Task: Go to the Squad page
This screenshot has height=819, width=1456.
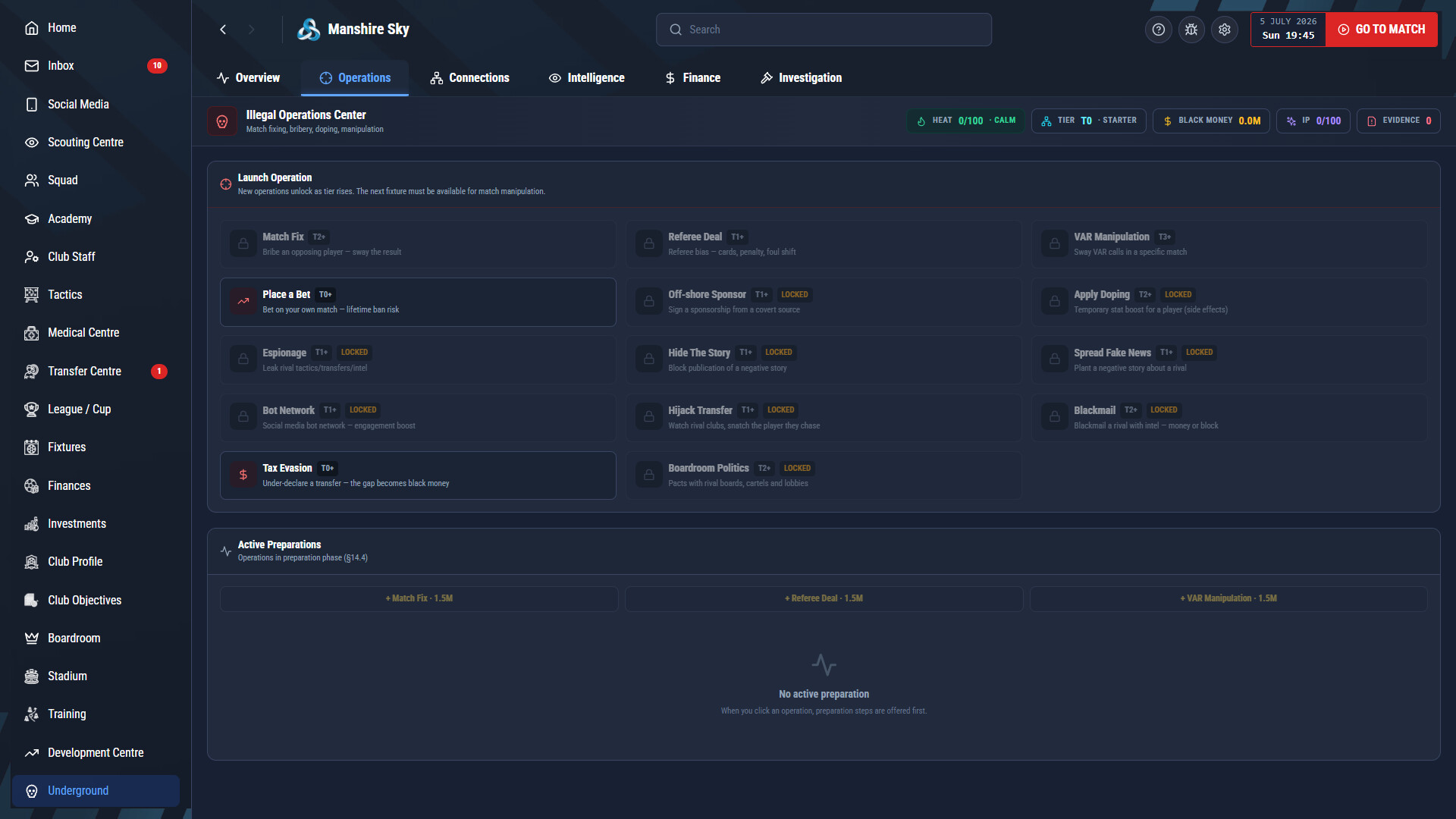Action: pyautogui.click(x=96, y=180)
